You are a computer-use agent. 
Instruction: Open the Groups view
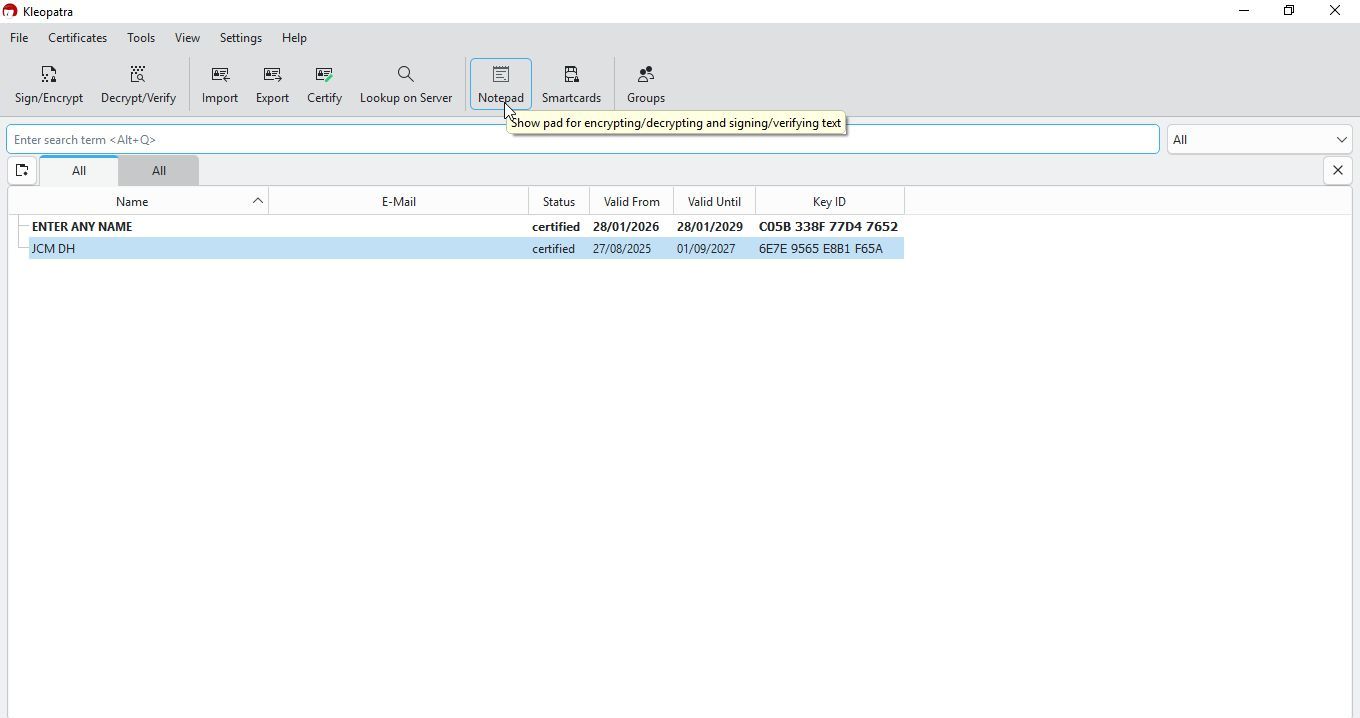pyautogui.click(x=646, y=84)
